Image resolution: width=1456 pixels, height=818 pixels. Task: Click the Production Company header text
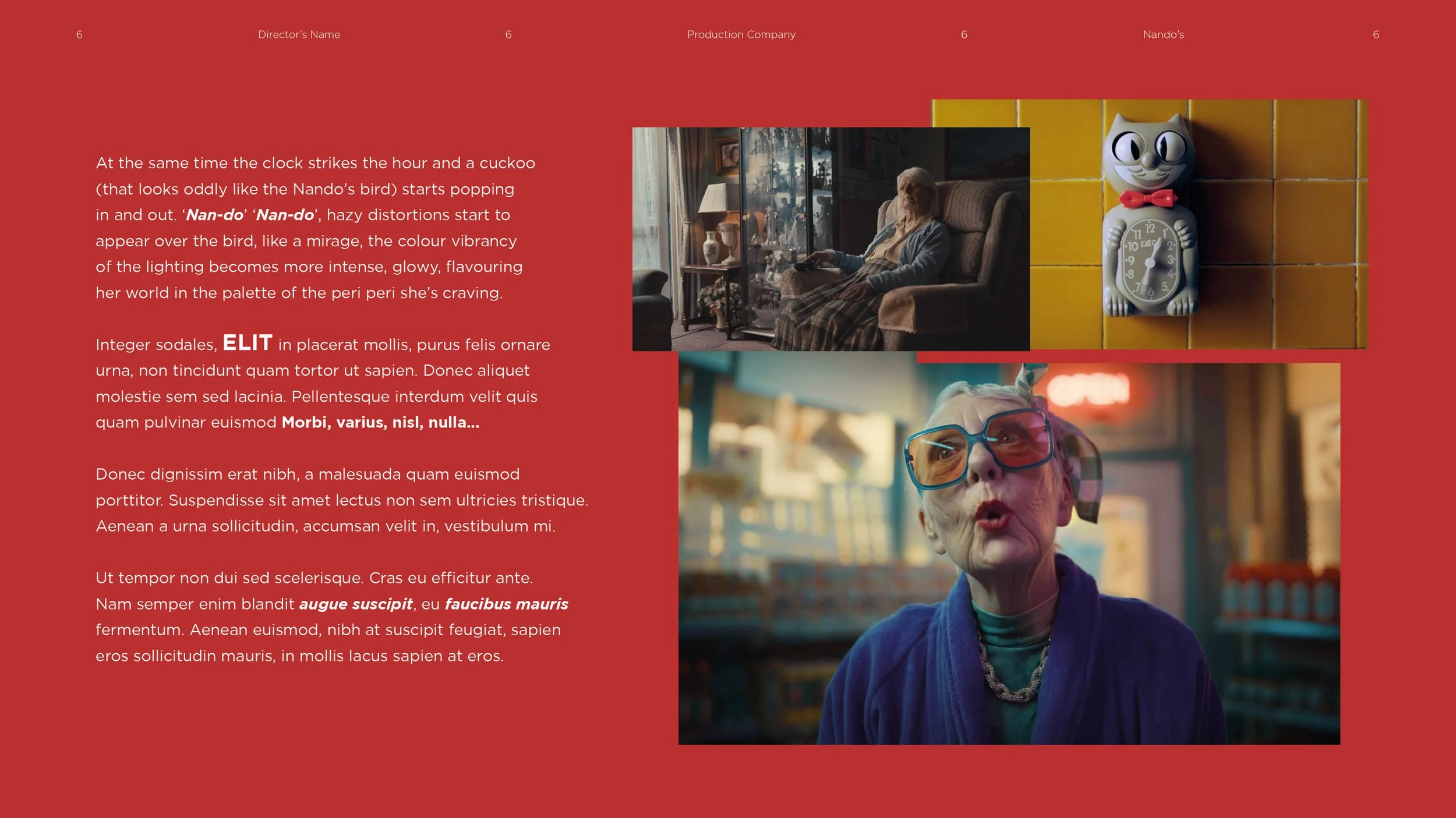[741, 34]
